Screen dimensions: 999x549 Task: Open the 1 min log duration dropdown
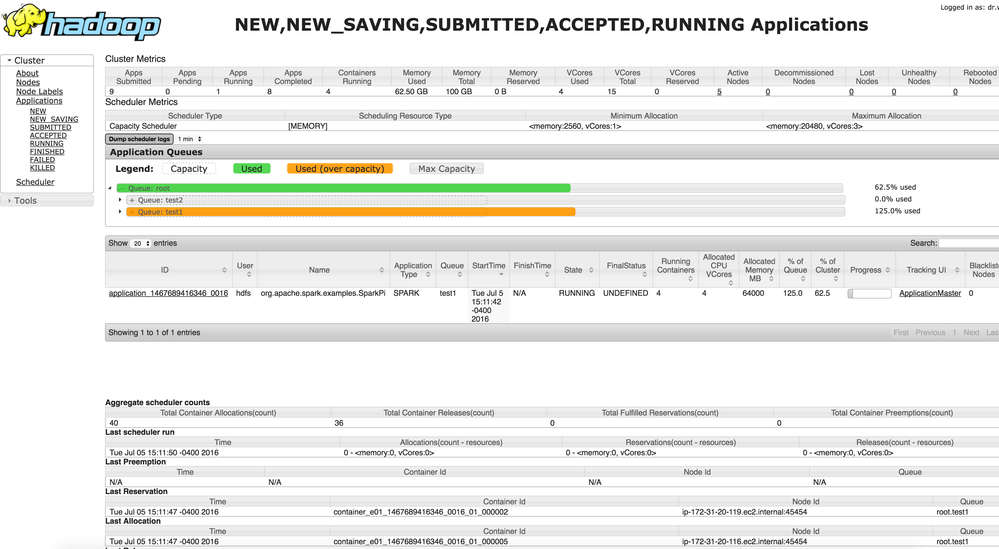(190, 139)
